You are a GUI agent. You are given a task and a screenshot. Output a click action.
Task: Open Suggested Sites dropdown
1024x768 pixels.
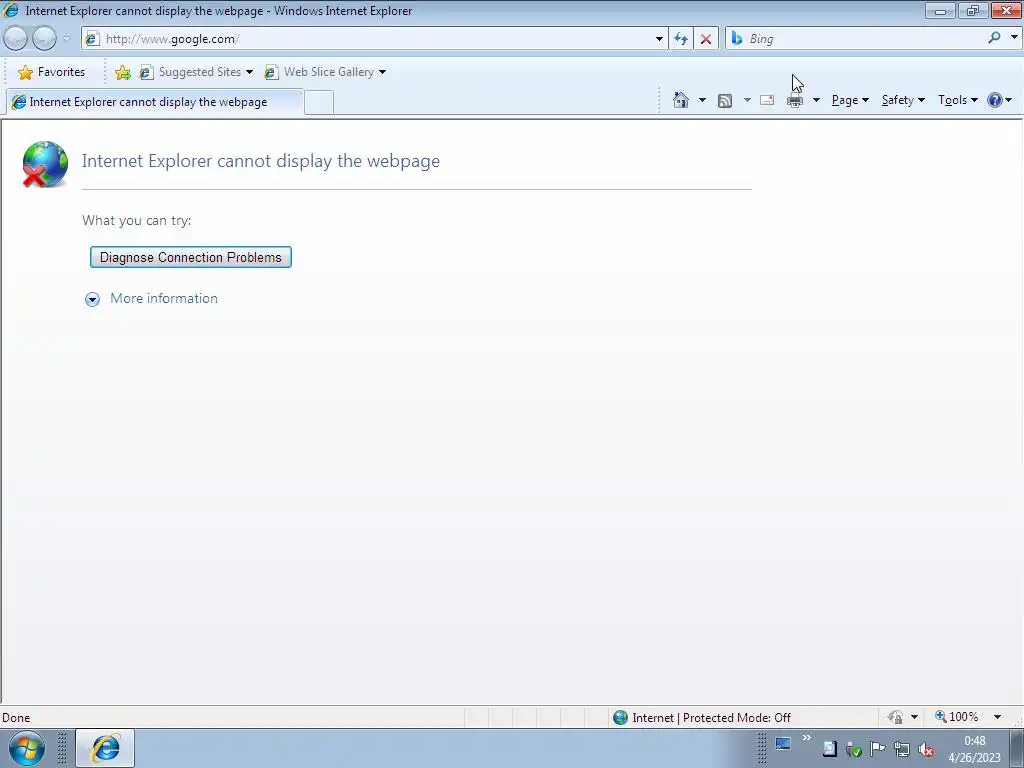pyautogui.click(x=197, y=72)
